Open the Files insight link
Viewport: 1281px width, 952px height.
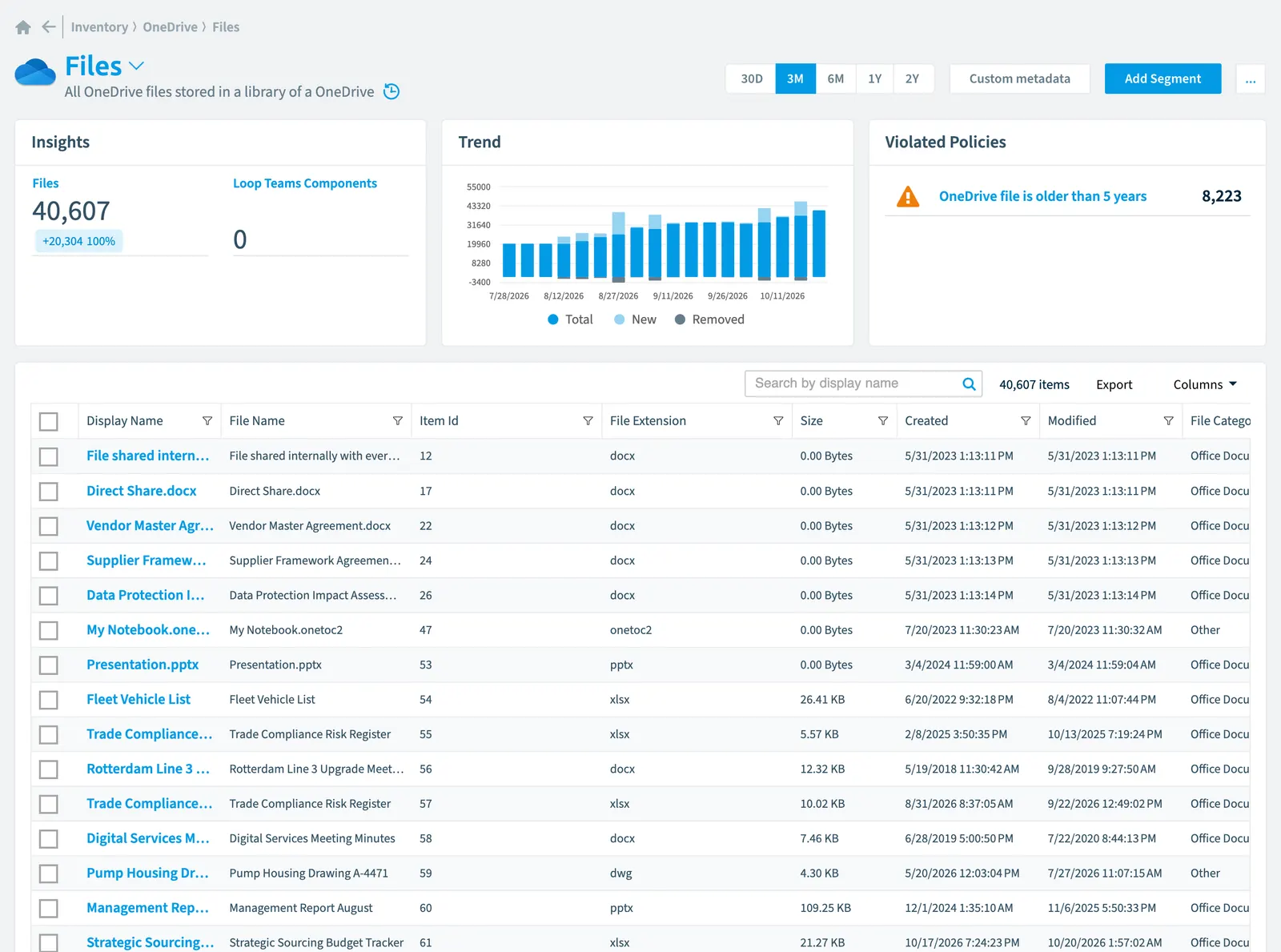(46, 183)
